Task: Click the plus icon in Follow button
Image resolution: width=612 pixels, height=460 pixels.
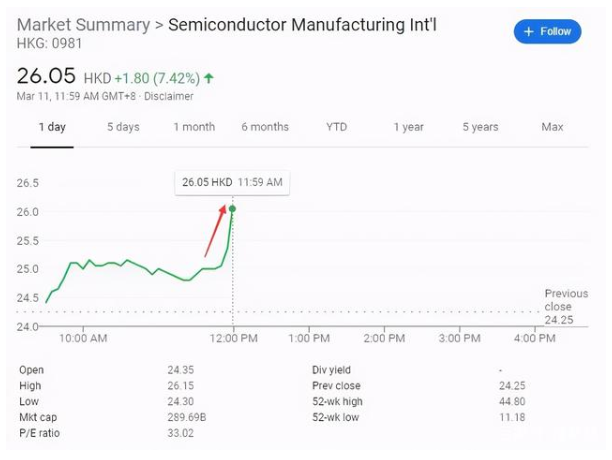Action: click(x=528, y=32)
